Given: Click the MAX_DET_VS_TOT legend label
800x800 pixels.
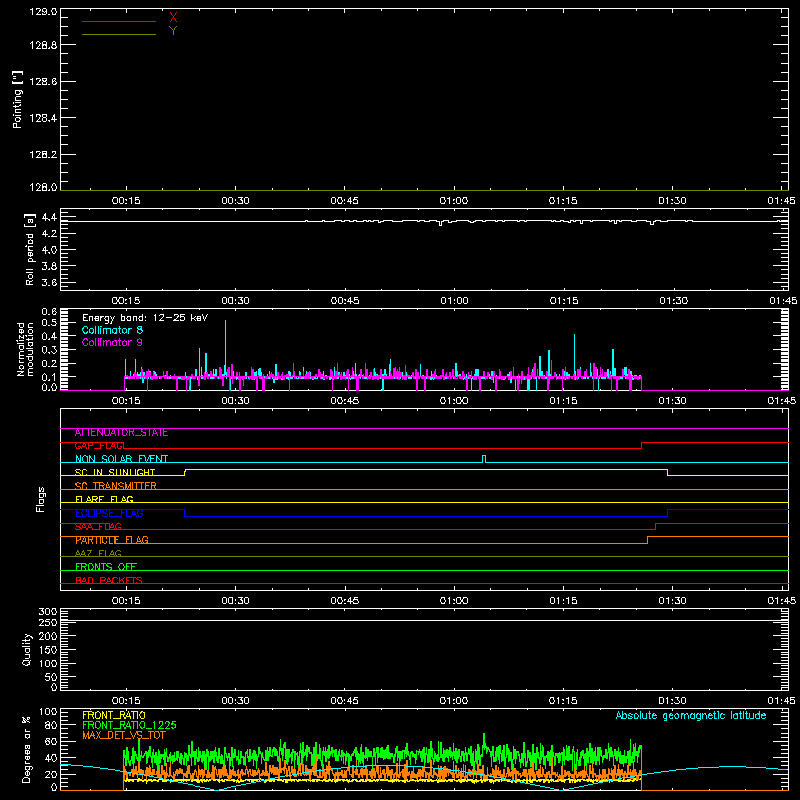Looking at the screenshot, I should tap(124, 735).
